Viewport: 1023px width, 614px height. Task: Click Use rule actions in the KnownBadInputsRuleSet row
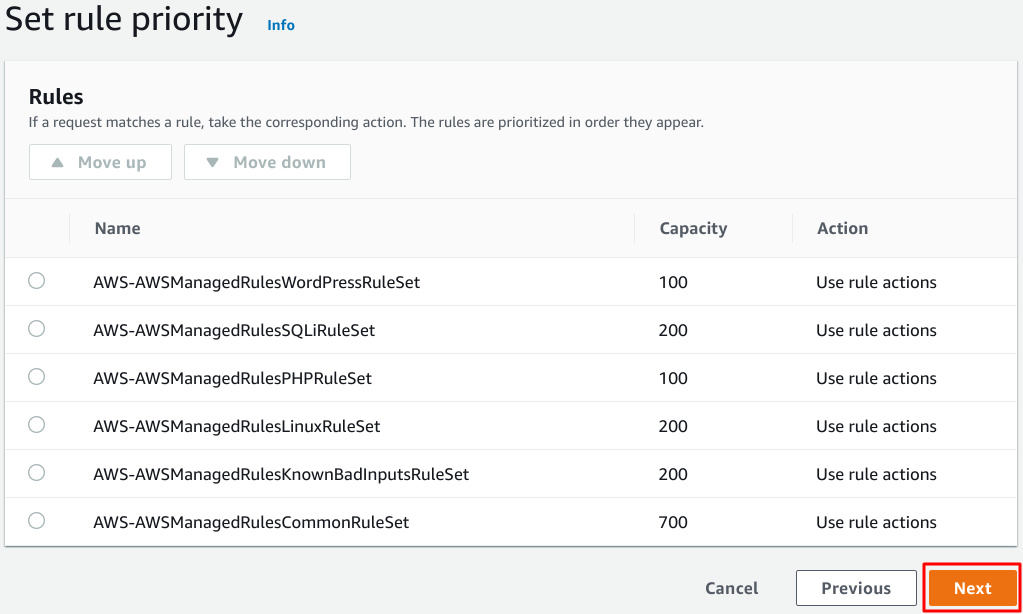point(876,474)
